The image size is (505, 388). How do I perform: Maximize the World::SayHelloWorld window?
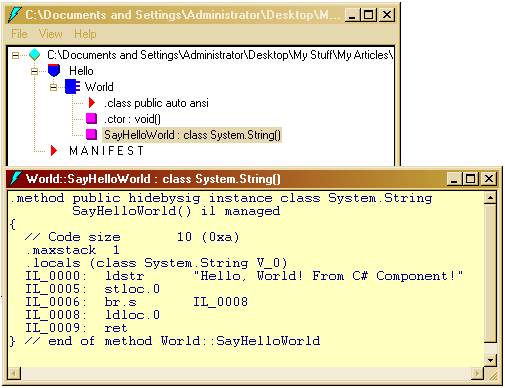[x=470, y=179]
